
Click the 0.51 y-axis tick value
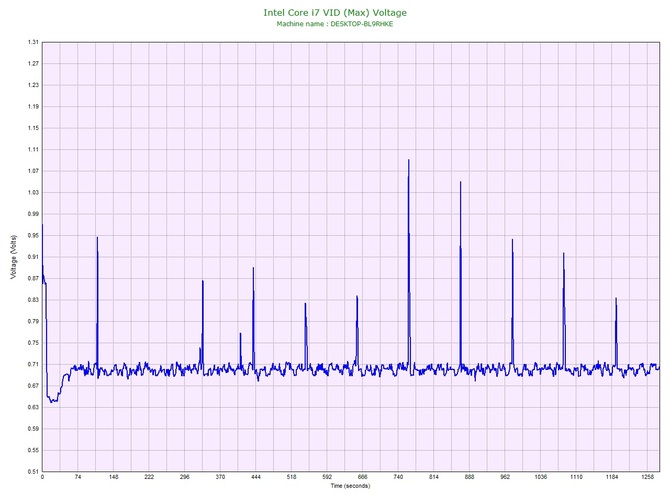(33, 472)
